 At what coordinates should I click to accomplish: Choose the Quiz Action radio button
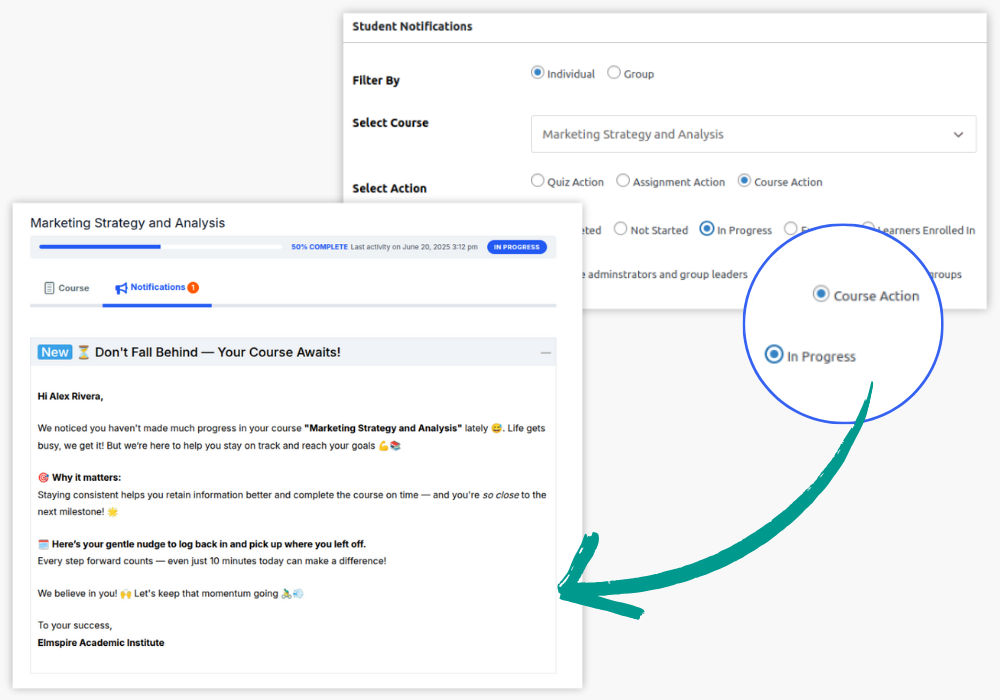(537, 181)
